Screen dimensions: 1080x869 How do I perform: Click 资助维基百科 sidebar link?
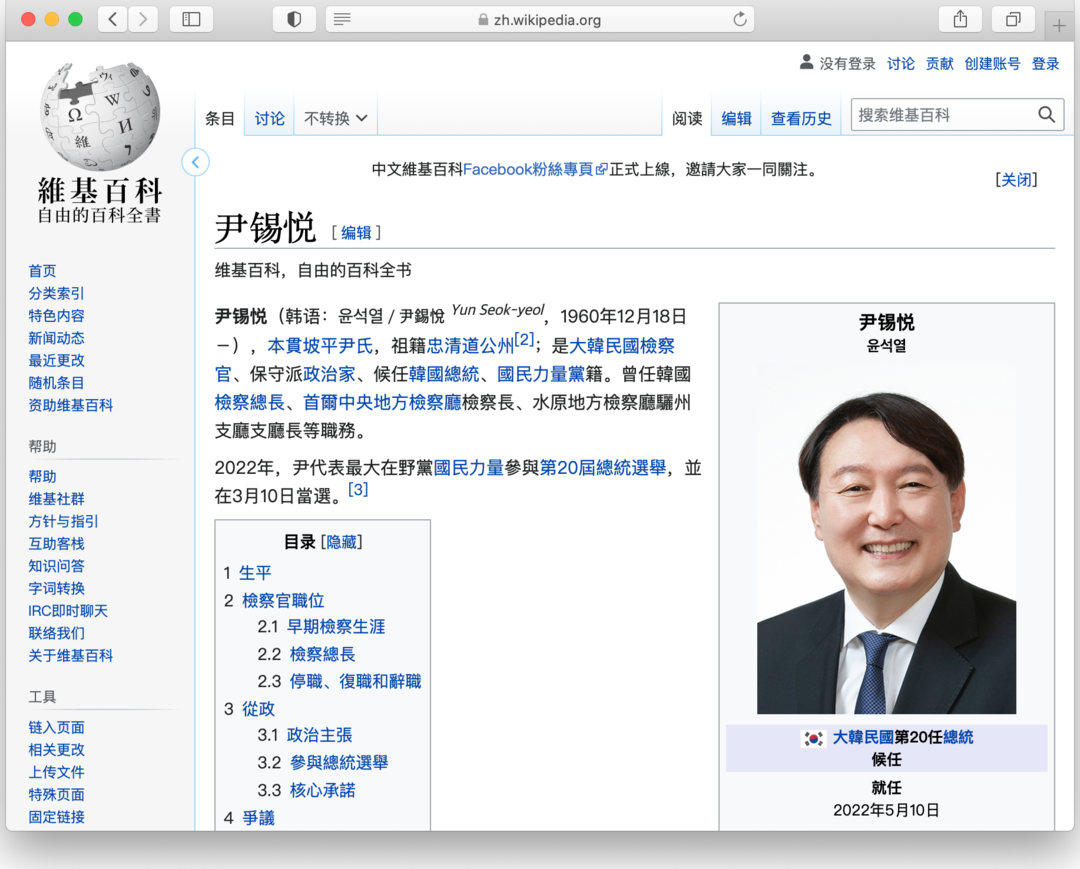tap(70, 405)
